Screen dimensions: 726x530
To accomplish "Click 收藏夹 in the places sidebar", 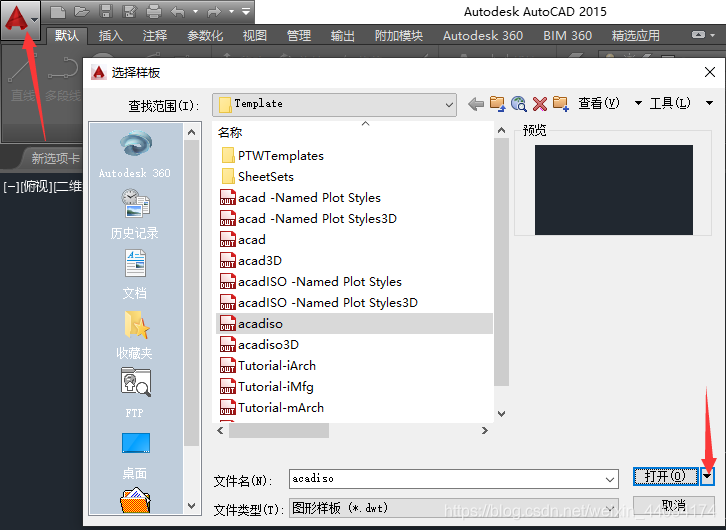I will pyautogui.click(x=135, y=334).
